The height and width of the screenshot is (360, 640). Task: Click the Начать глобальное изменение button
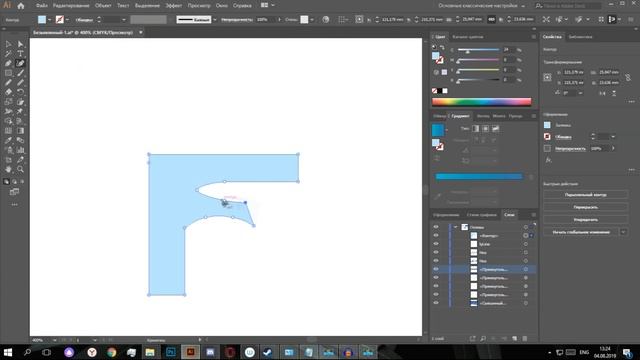point(581,232)
